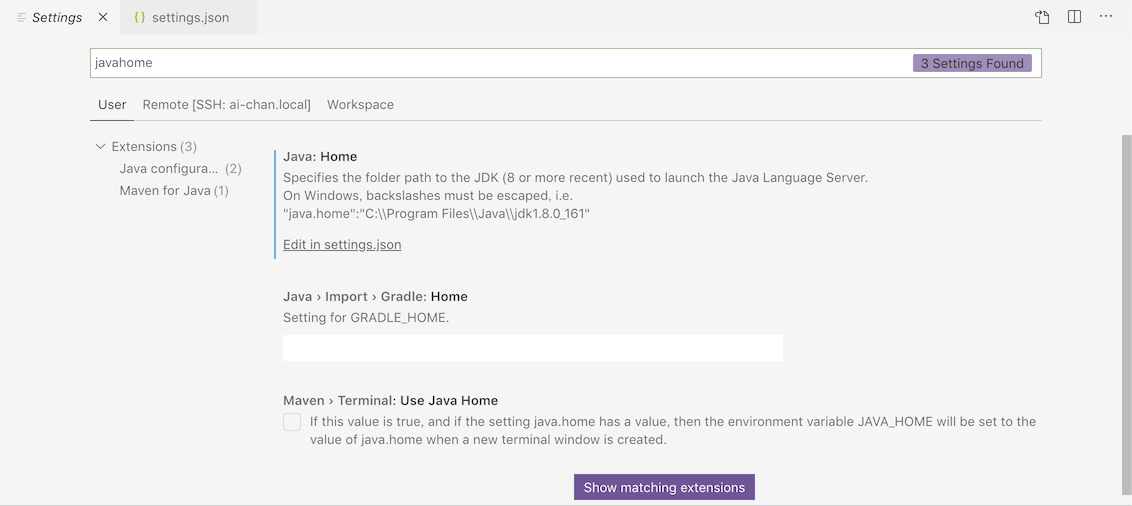Close the Settings editor tab

pos(103,17)
